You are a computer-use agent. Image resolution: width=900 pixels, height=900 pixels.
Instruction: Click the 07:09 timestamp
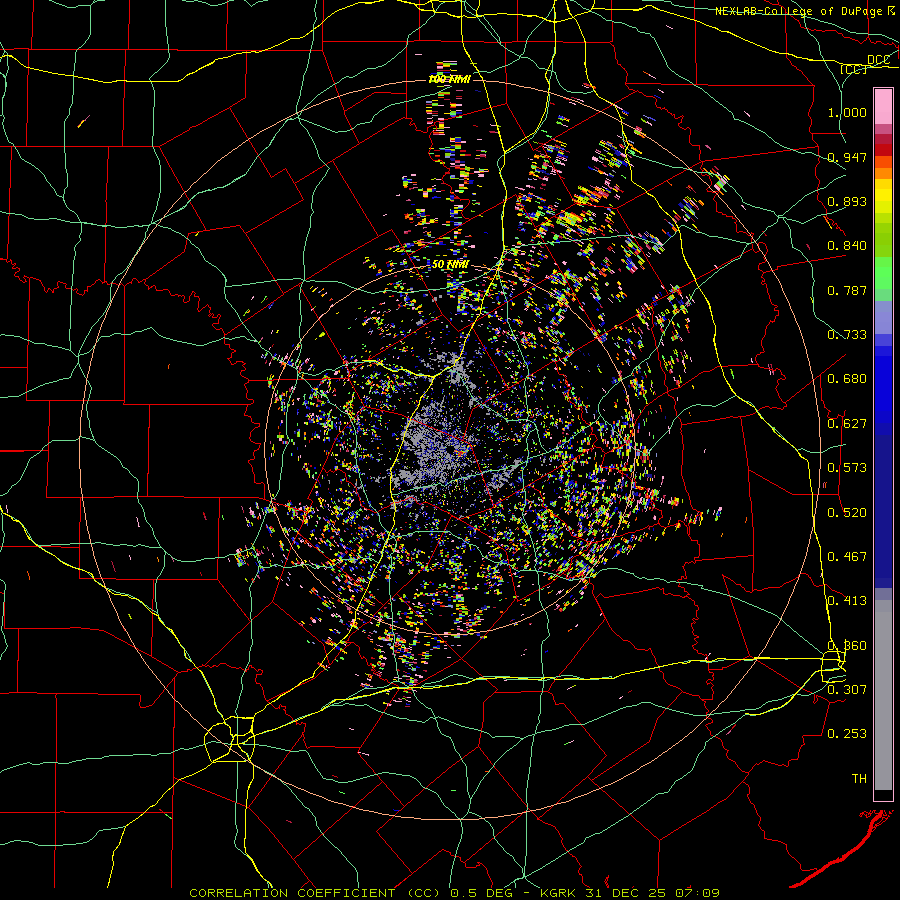point(695,893)
